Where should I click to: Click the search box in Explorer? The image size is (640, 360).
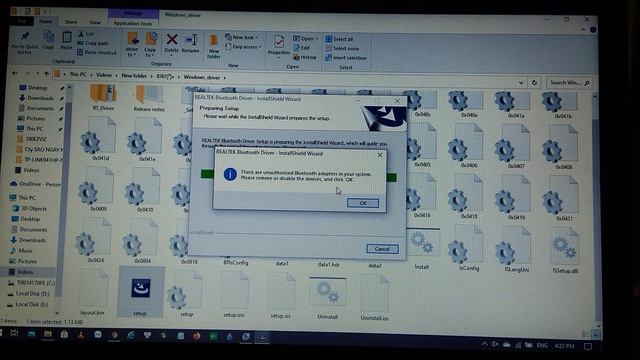pyautogui.click(x=569, y=82)
